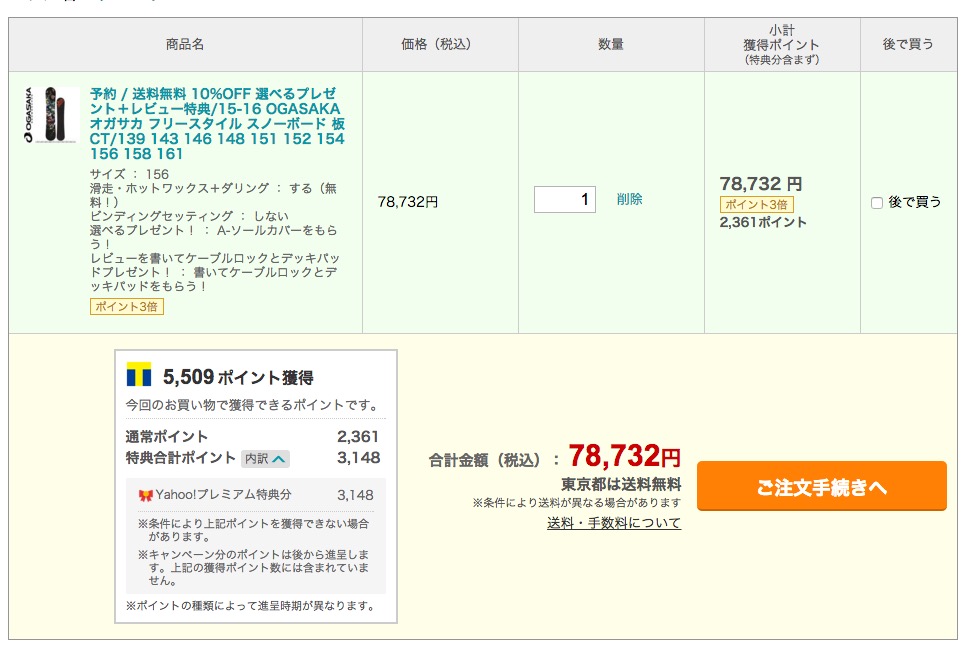Click the 通常ポイント 2,361 row
The image size is (968, 649).
click(x=252, y=437)
